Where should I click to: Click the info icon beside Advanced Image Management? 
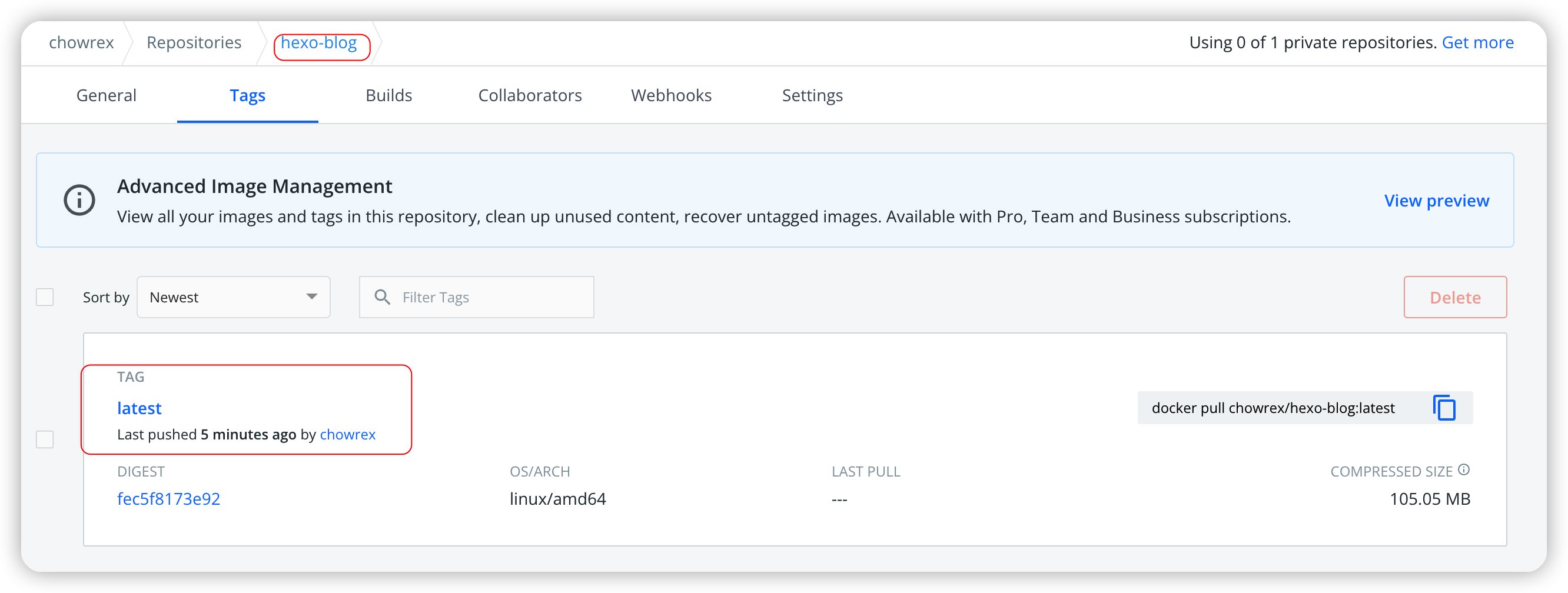point(79,200)
